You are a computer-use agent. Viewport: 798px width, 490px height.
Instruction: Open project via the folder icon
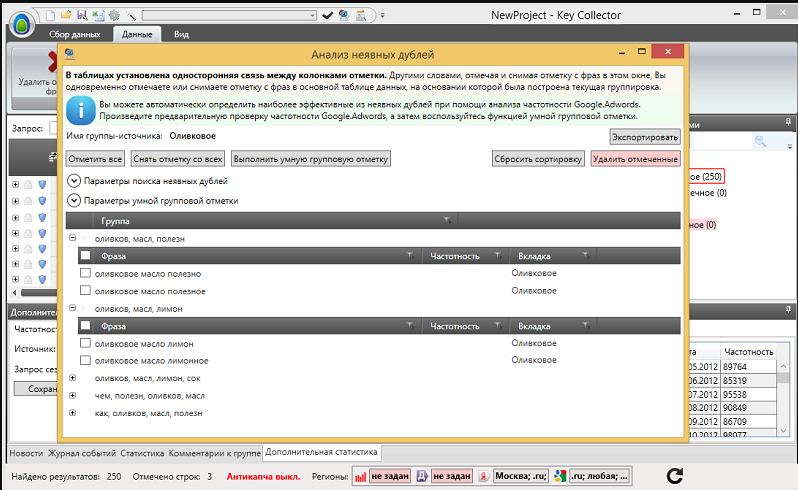[x=66, y=15]
